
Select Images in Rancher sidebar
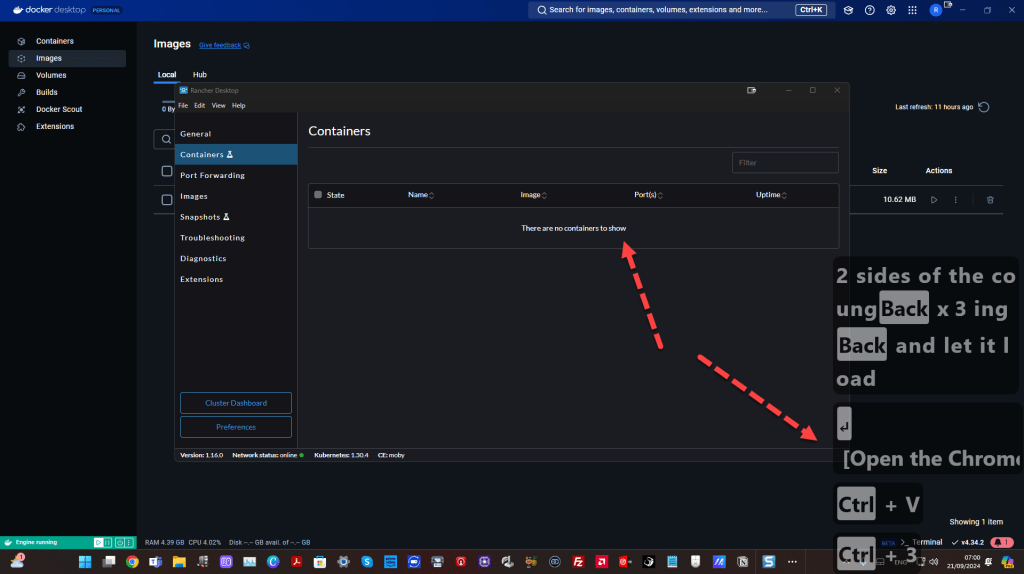(x=236, y=196)
